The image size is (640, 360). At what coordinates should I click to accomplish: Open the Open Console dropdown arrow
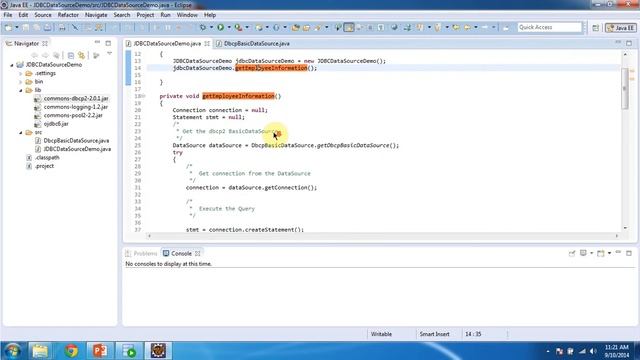(x=609, y=253)
